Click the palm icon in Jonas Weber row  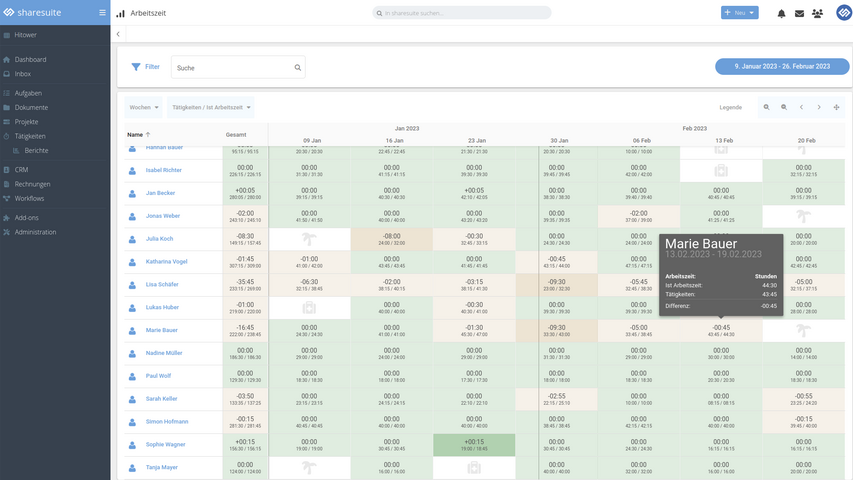pyautogui.click(x=803, y=216)
